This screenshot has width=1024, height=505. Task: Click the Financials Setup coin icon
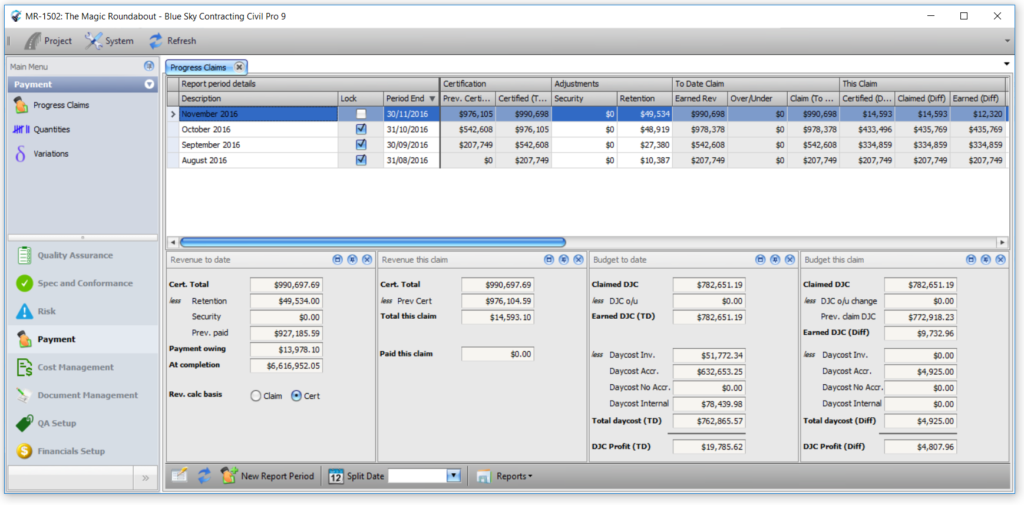(x=25, y=451)
